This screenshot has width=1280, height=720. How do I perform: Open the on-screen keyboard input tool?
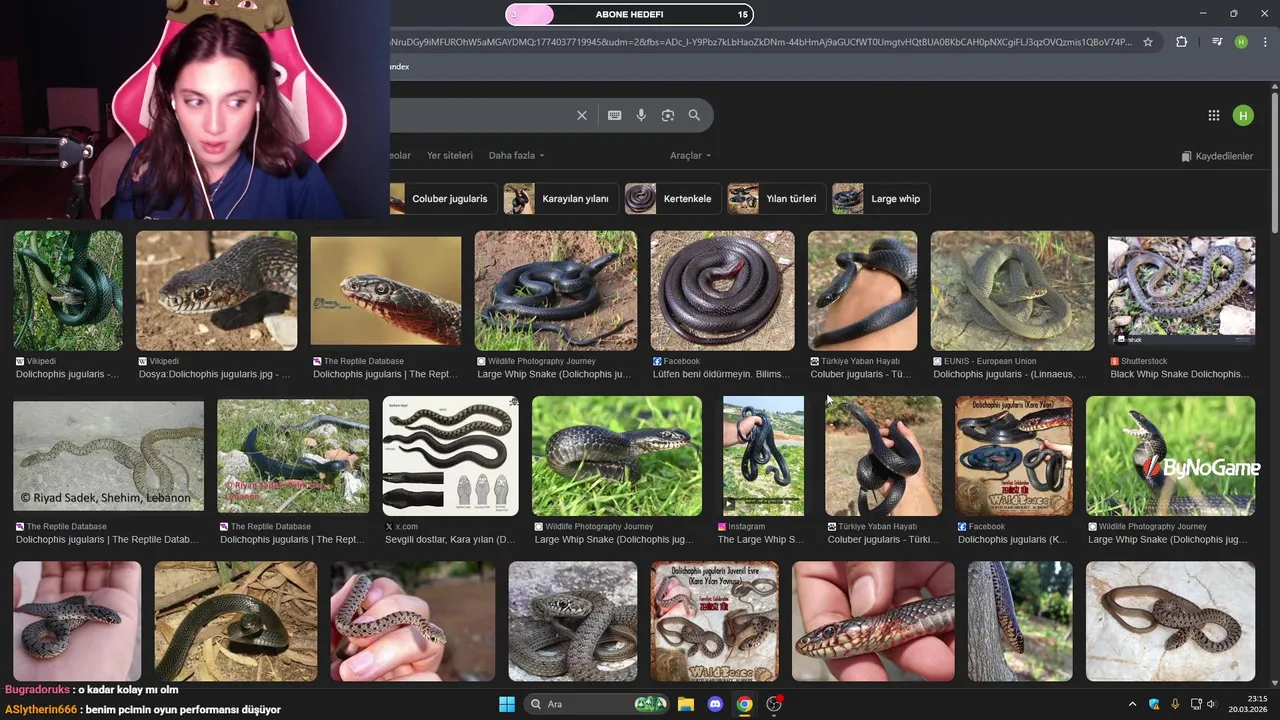(x=614, y=115)
